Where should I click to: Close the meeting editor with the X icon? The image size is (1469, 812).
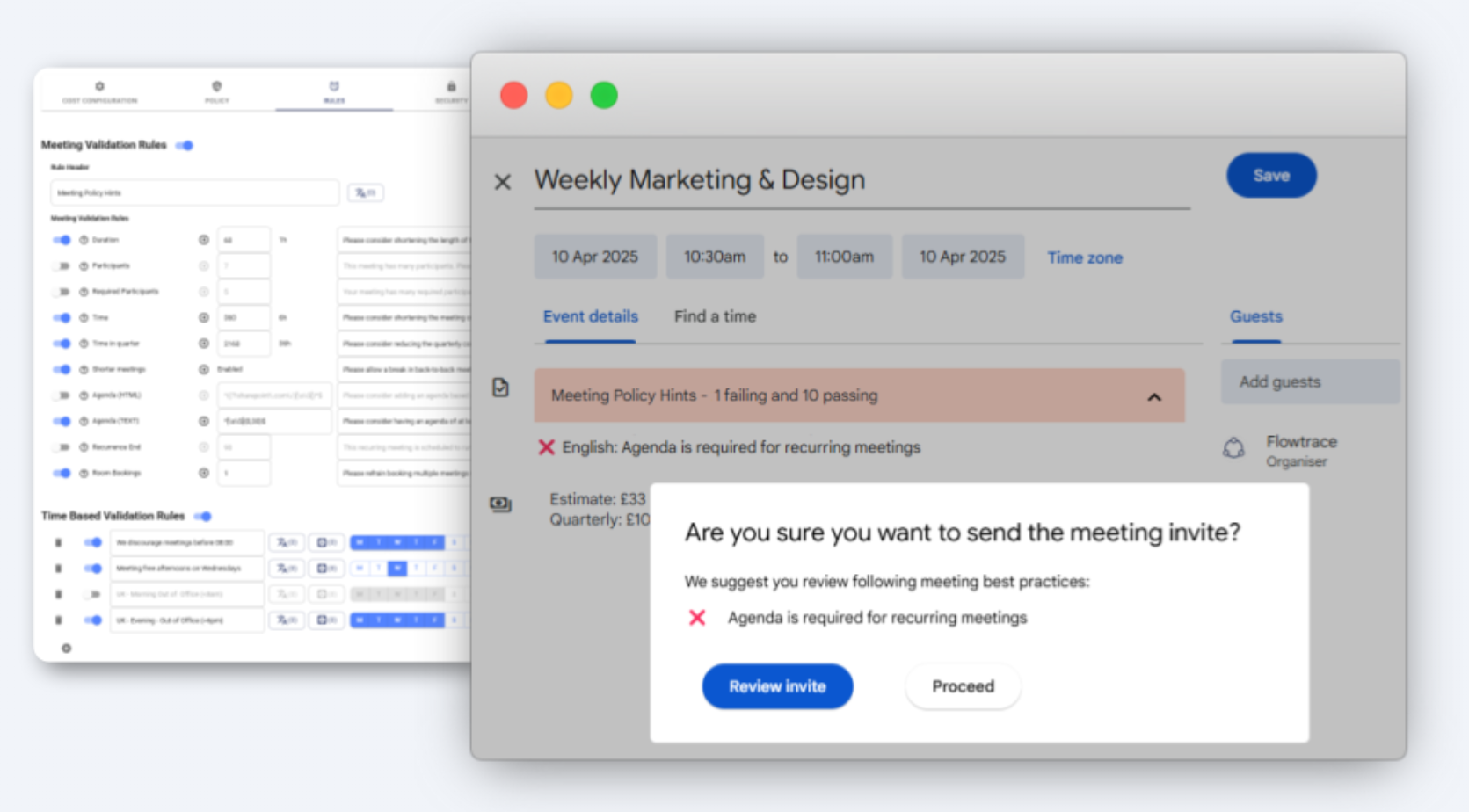point(502,182)
